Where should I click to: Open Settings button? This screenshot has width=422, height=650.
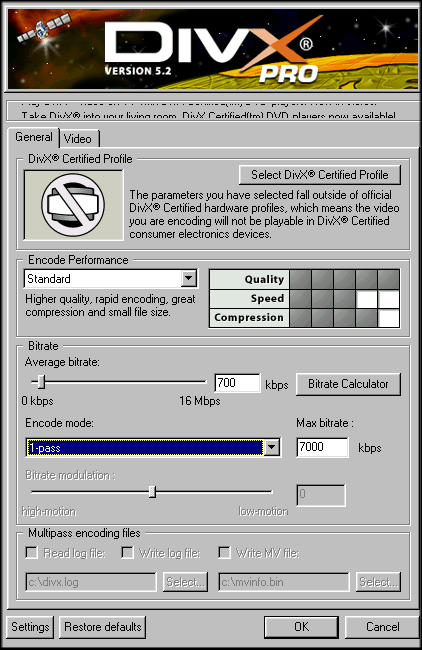pyautogui.click(x=30, y=627)
